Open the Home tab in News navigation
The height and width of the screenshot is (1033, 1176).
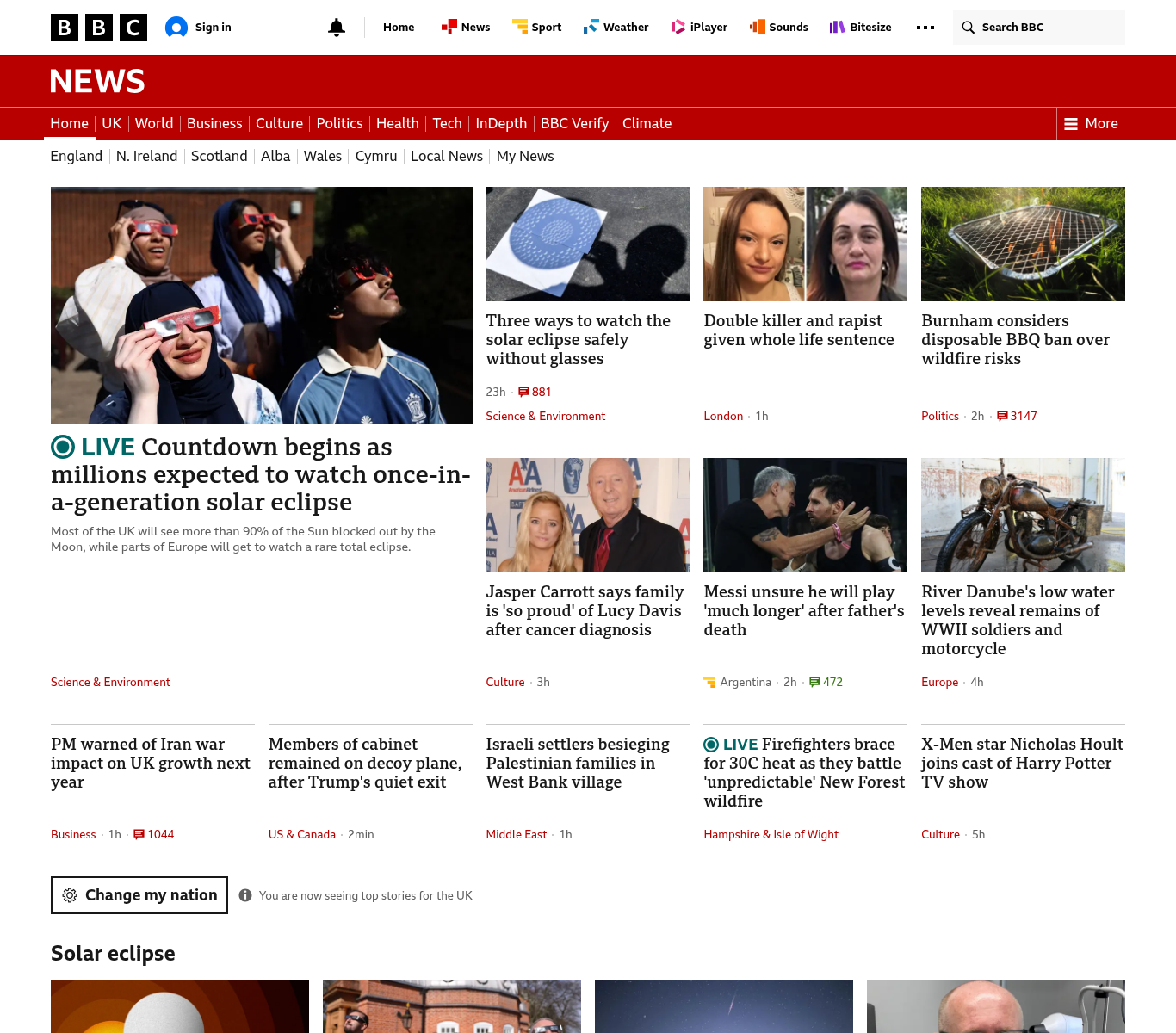tap(69, 124)
